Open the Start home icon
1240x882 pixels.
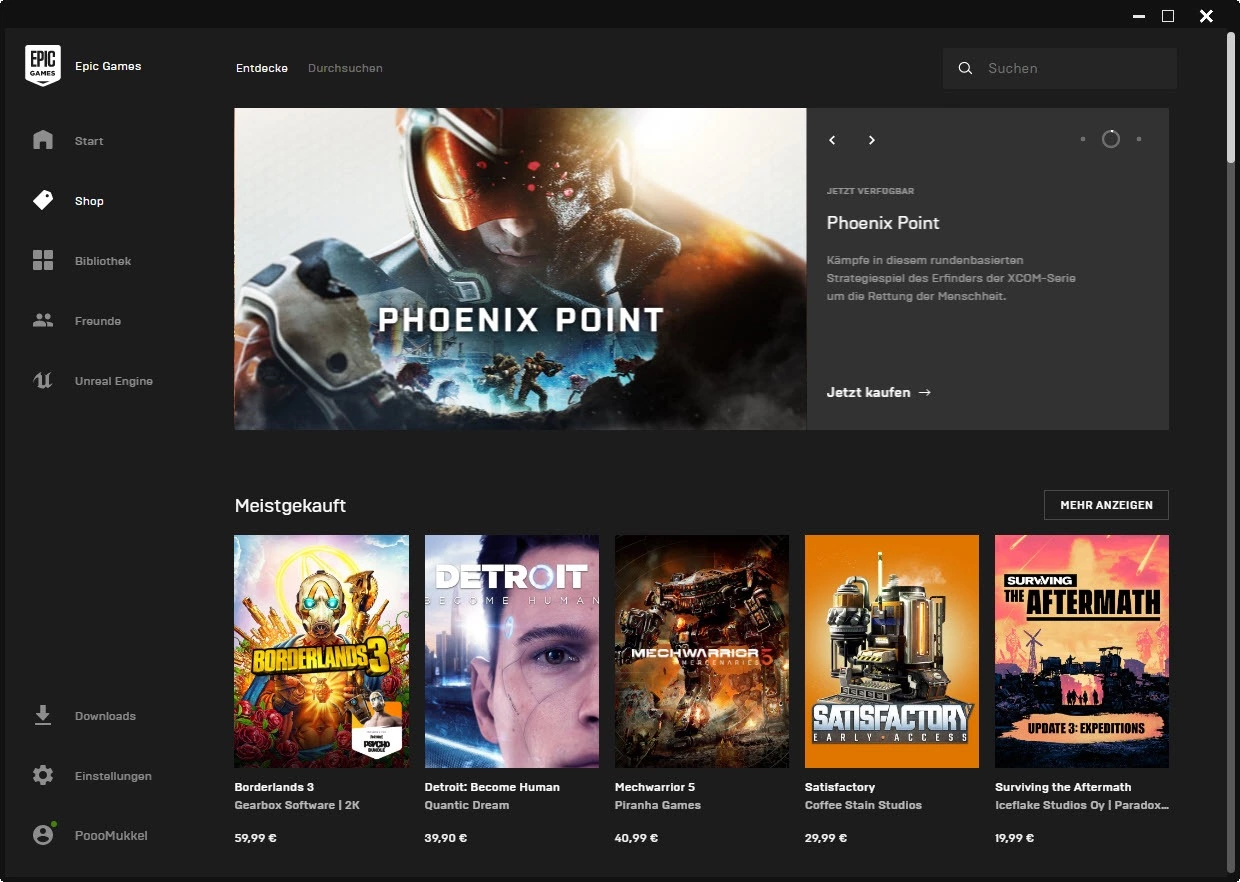pyautogui.click(x=43, y=140)
